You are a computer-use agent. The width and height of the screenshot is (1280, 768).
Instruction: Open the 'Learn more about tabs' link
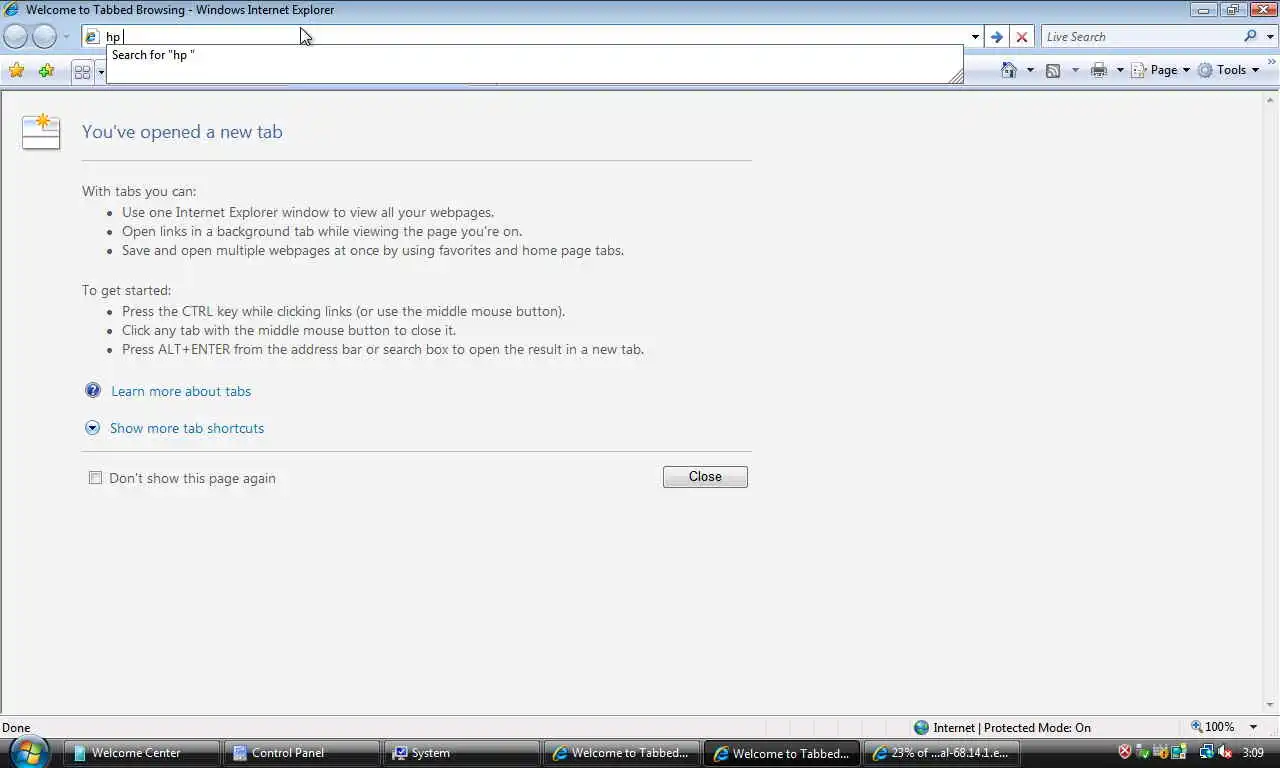click(181, 391)
